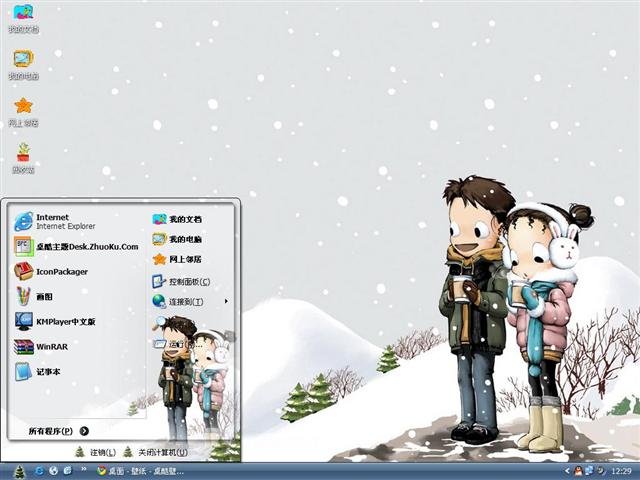Select 网上邻居 star desktop icon
This screenshot has width=640, height=480.
click(x=24, y=112)
